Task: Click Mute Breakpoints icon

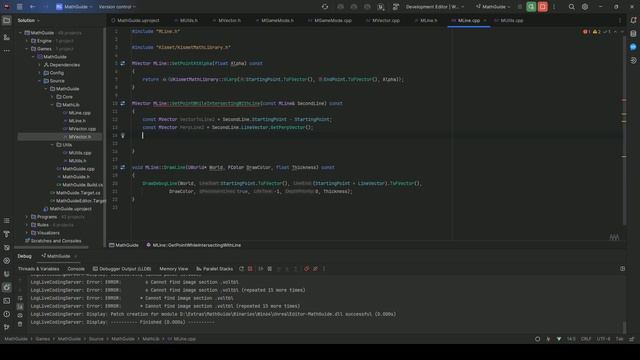Action: pyautogui.click(x=315, y=269)
